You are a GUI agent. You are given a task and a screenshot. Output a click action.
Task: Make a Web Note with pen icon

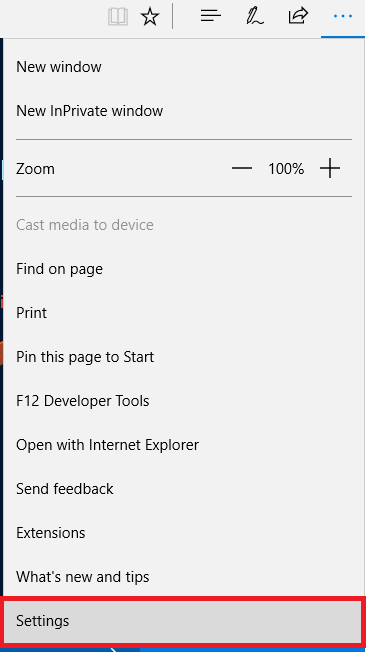pyautogui.click(x=255, y=17)
